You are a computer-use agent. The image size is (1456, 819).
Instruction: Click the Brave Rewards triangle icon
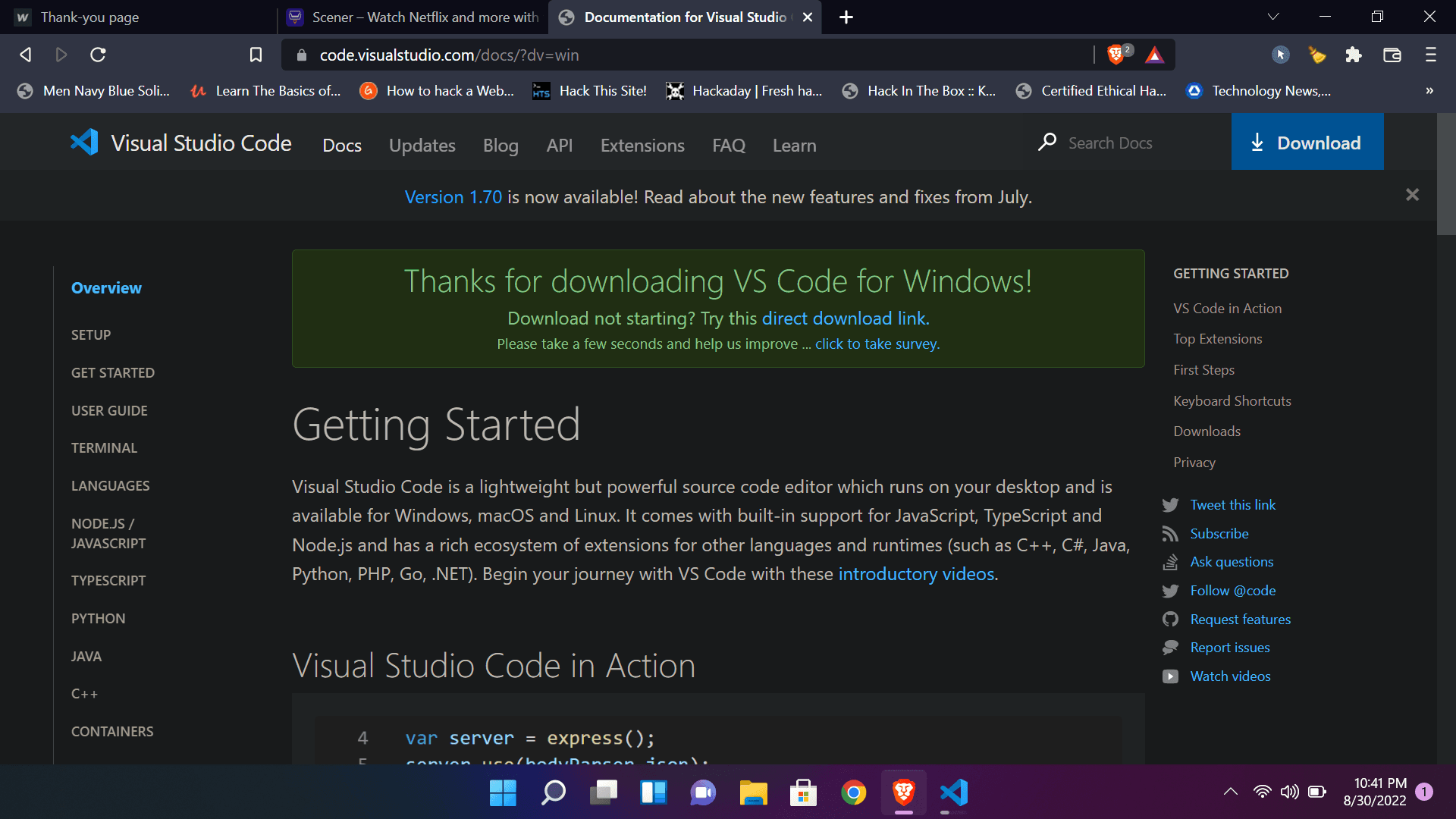click(x=1154, y=55)
